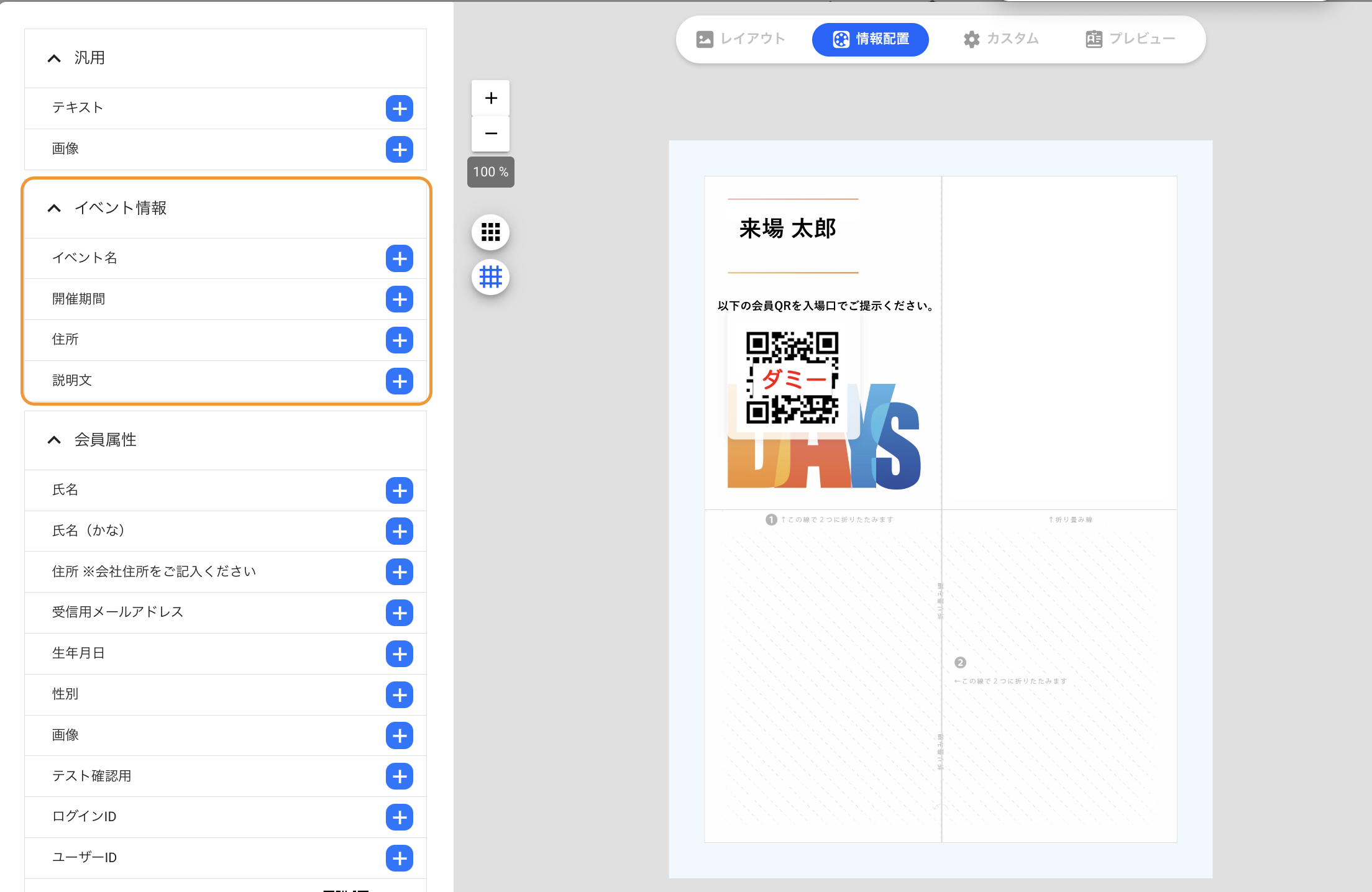Click the ログインID row label
Viewport: 1372px width, 892px height.
84,816
